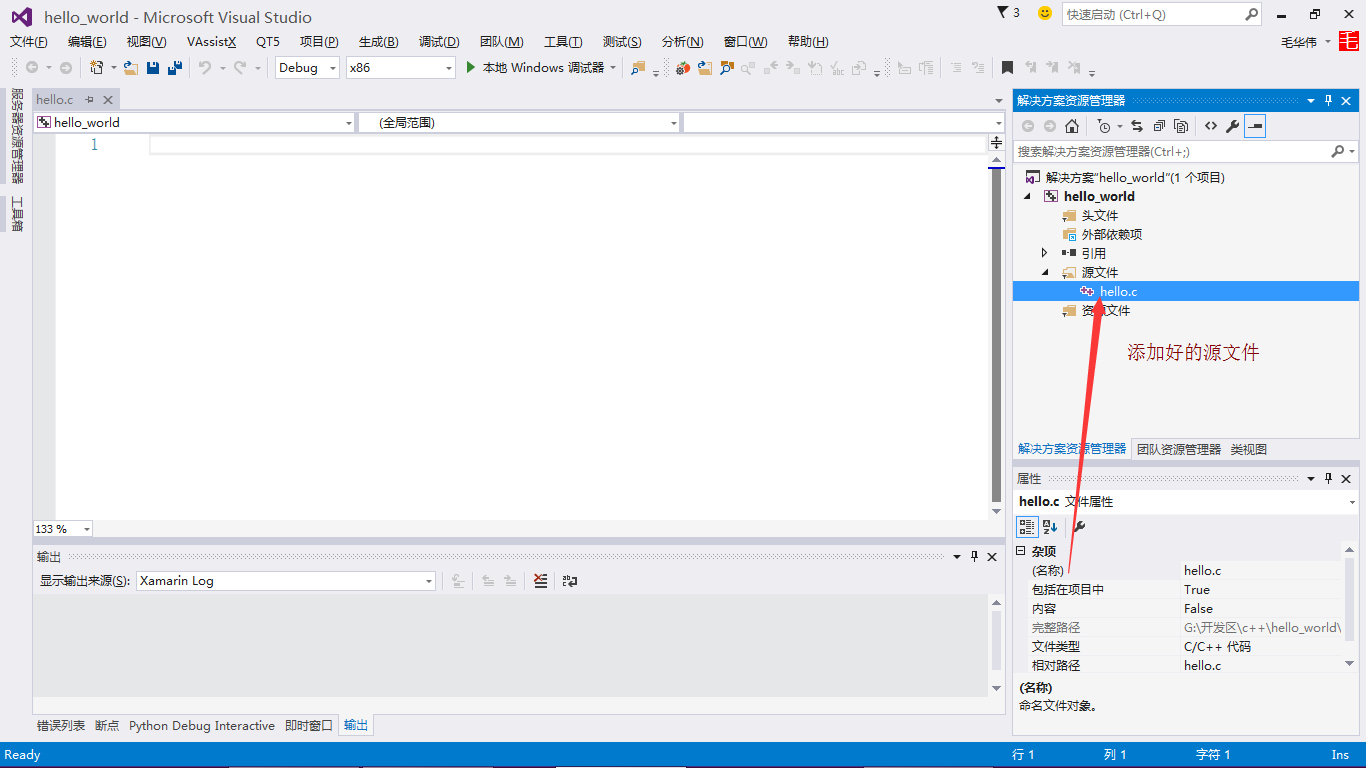
Task: Open the 文件(F) menu
Action: (29, 41)
